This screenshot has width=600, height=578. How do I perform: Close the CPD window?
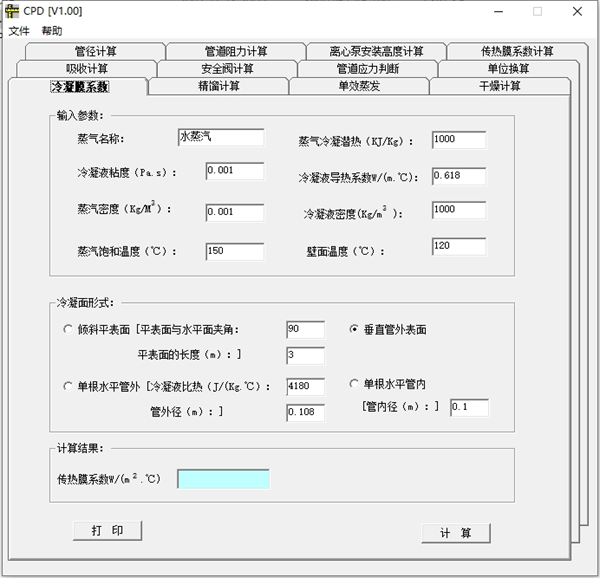click(x=577, y=11)
